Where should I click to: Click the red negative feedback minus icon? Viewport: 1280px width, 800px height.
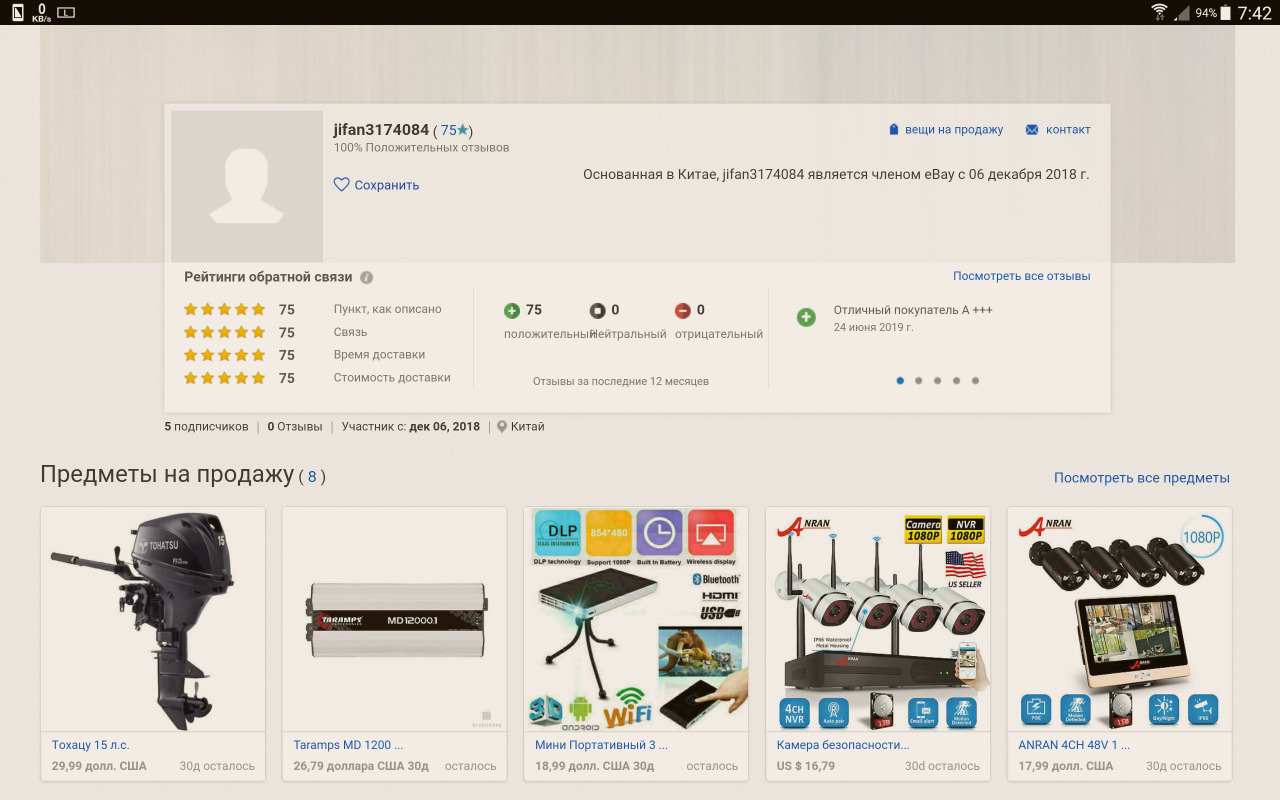[683, 311]
